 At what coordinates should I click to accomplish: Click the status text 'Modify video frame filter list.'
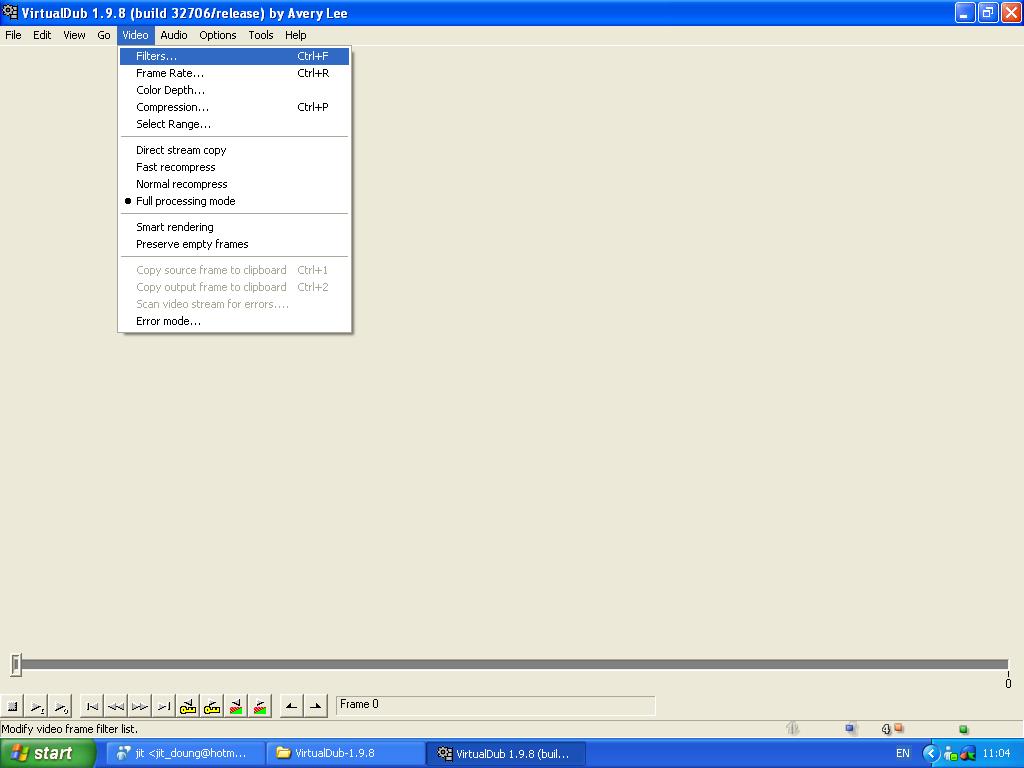tap(70, 729)
